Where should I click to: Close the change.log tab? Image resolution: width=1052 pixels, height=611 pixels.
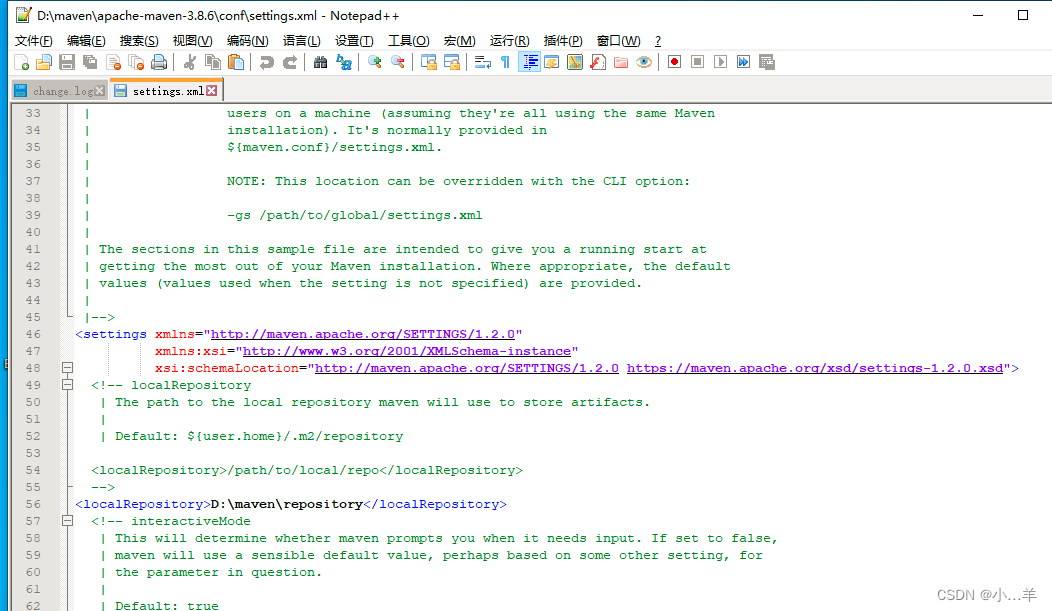(100, 91)
